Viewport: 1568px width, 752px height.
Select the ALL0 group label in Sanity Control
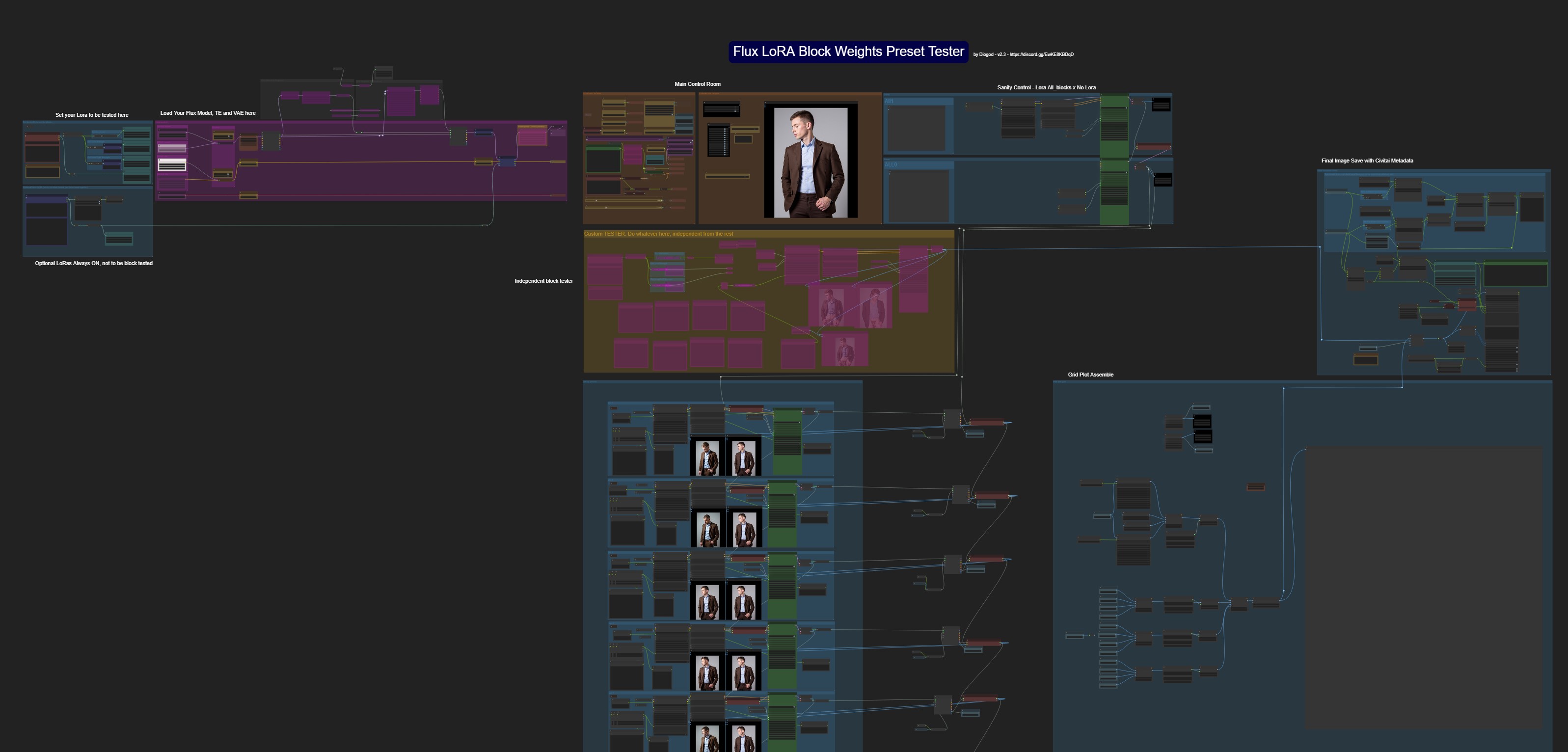click(891, 165)
